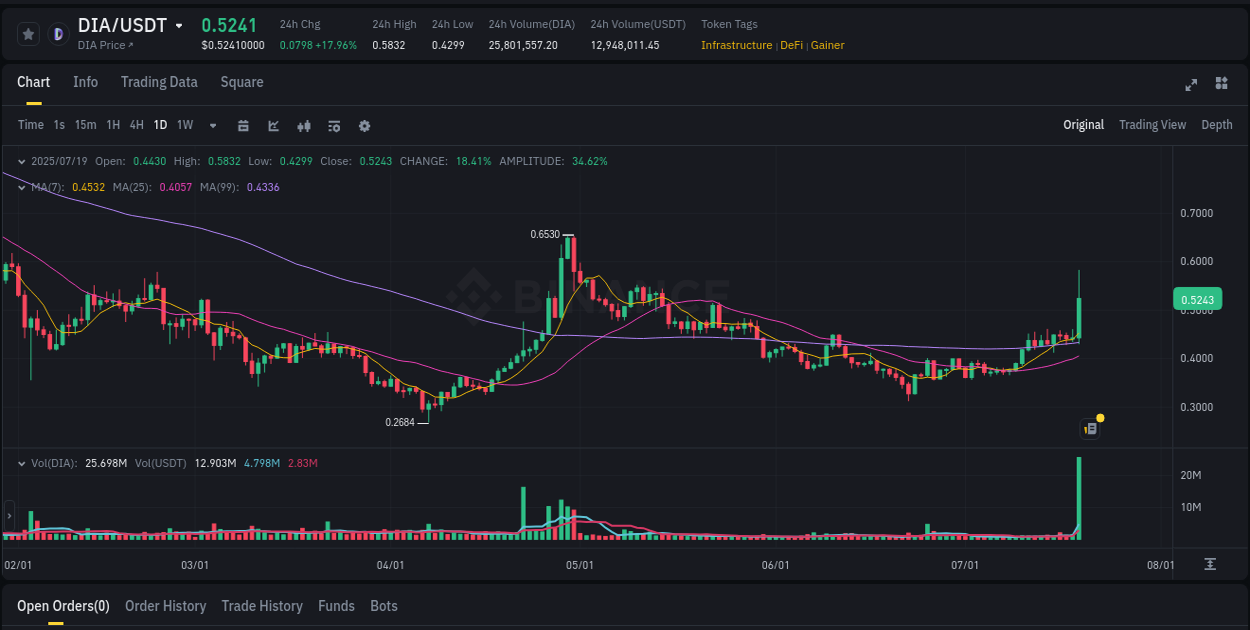
Task: Click the DIA Price link
Action: click(x=105, y=46)
